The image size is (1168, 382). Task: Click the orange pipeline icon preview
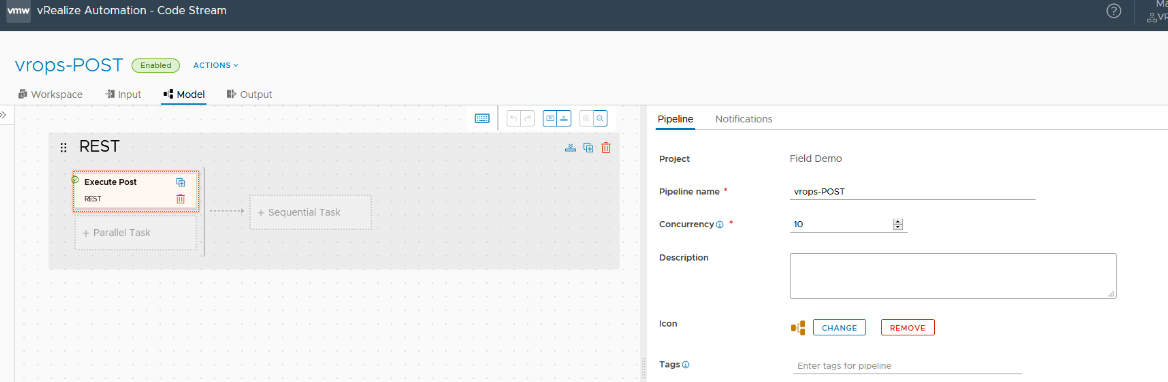798,328
